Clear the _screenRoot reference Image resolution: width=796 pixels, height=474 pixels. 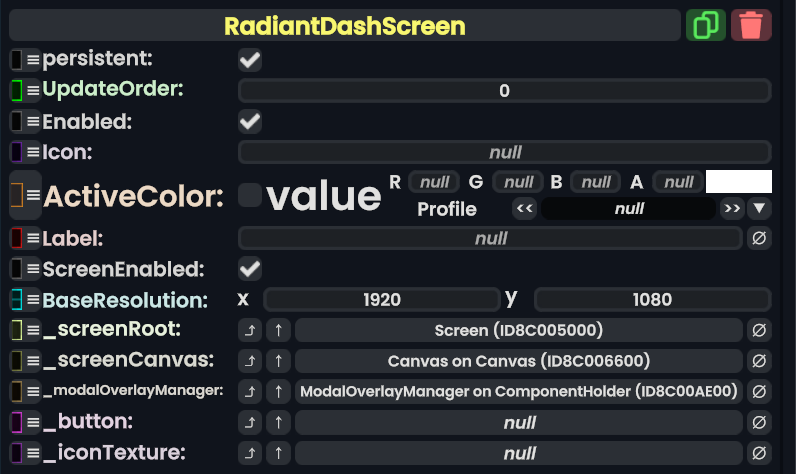click(x=759, y=330)
